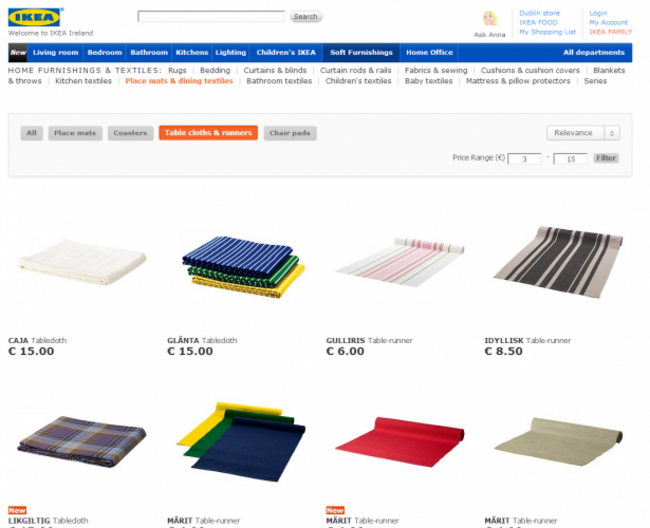Open Fabrics & sewing category
650x528 pixels.
tap(436, 70)
